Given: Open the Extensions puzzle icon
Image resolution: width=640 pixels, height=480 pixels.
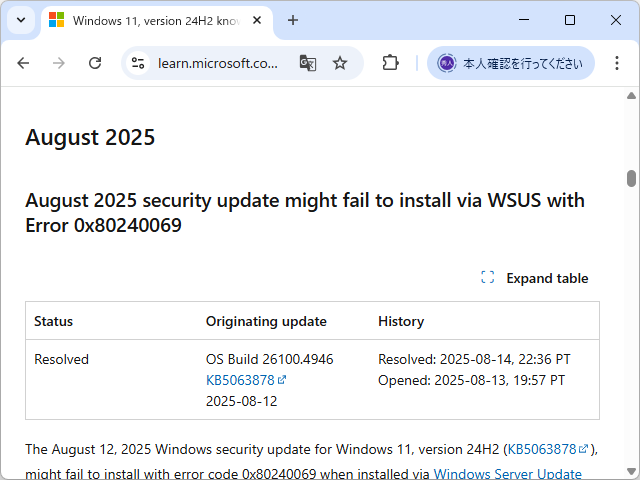Looking at the screenshot, I should (x=390, y=63).
